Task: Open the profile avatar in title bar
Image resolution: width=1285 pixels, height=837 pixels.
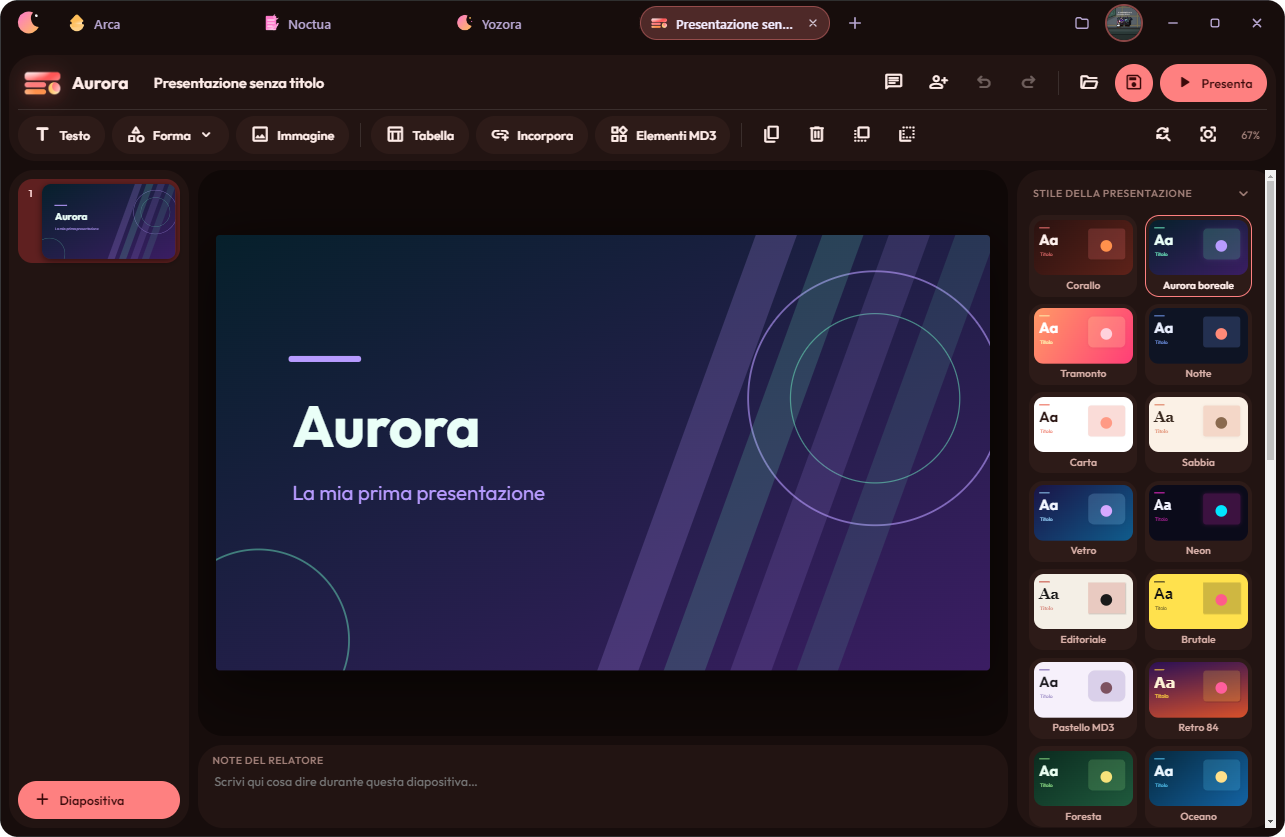Action: [1124, 23]
